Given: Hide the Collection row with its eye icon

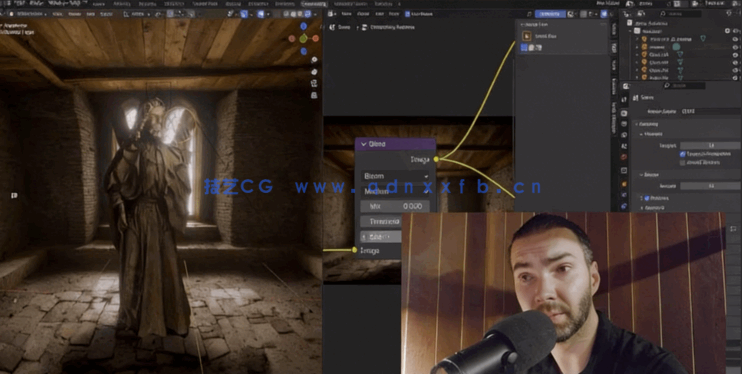Looking at the screenshot, I should click(735, 31).
